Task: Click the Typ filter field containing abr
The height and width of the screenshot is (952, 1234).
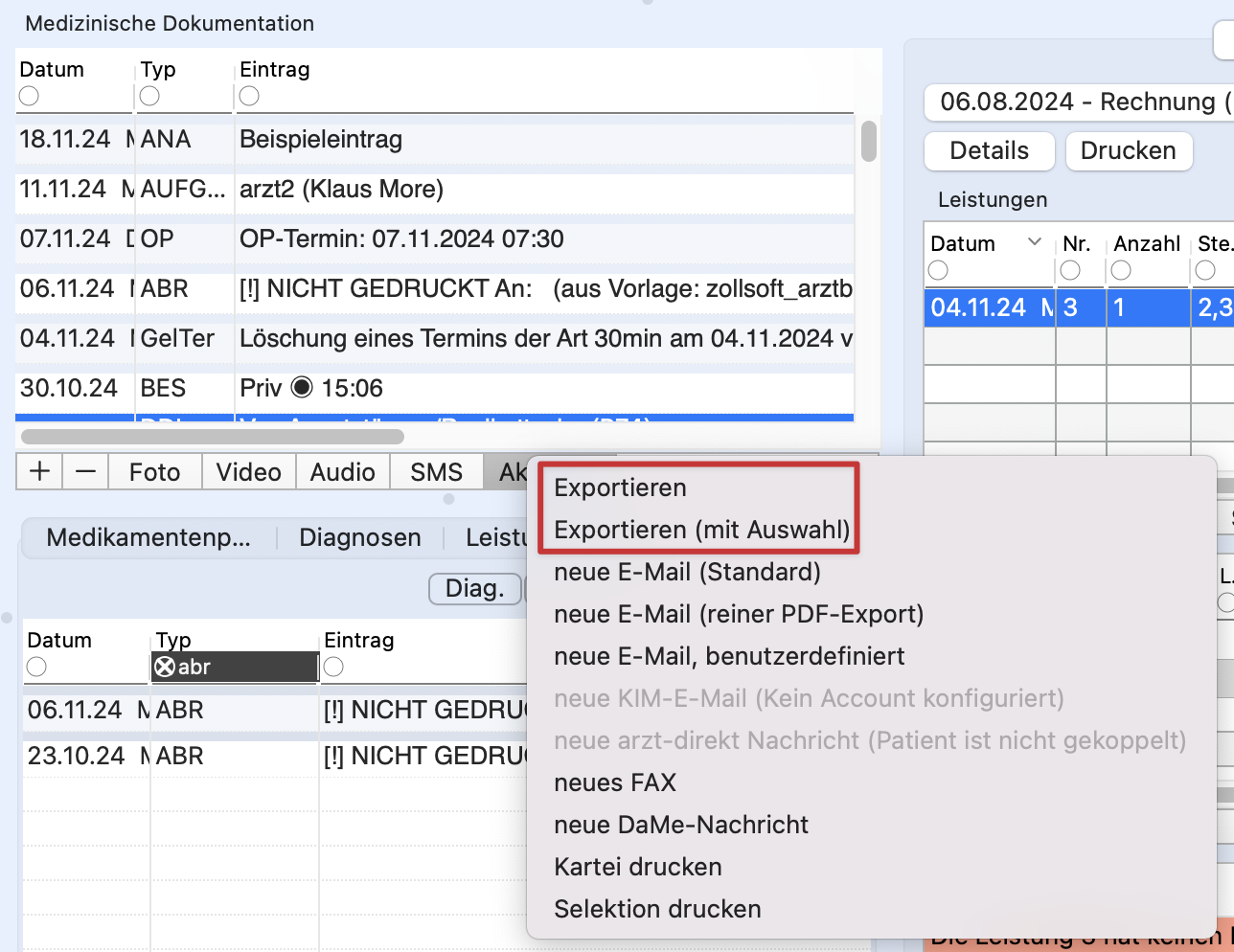Action: click(236, 667)
